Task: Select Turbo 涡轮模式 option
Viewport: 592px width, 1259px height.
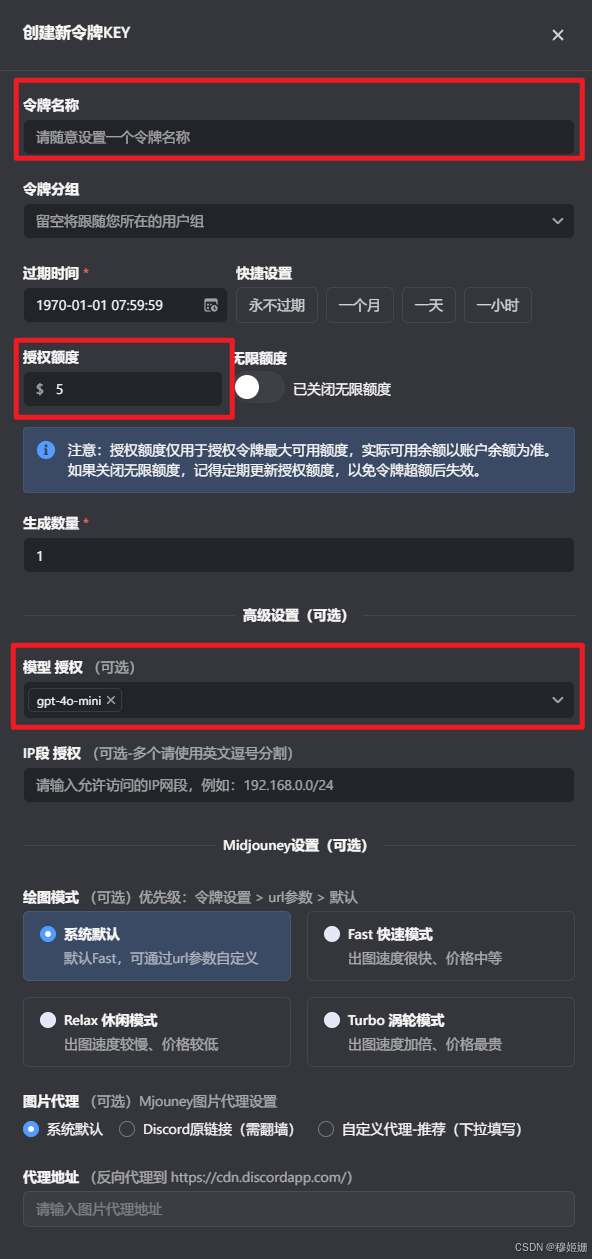Action: coord(440,1032)
